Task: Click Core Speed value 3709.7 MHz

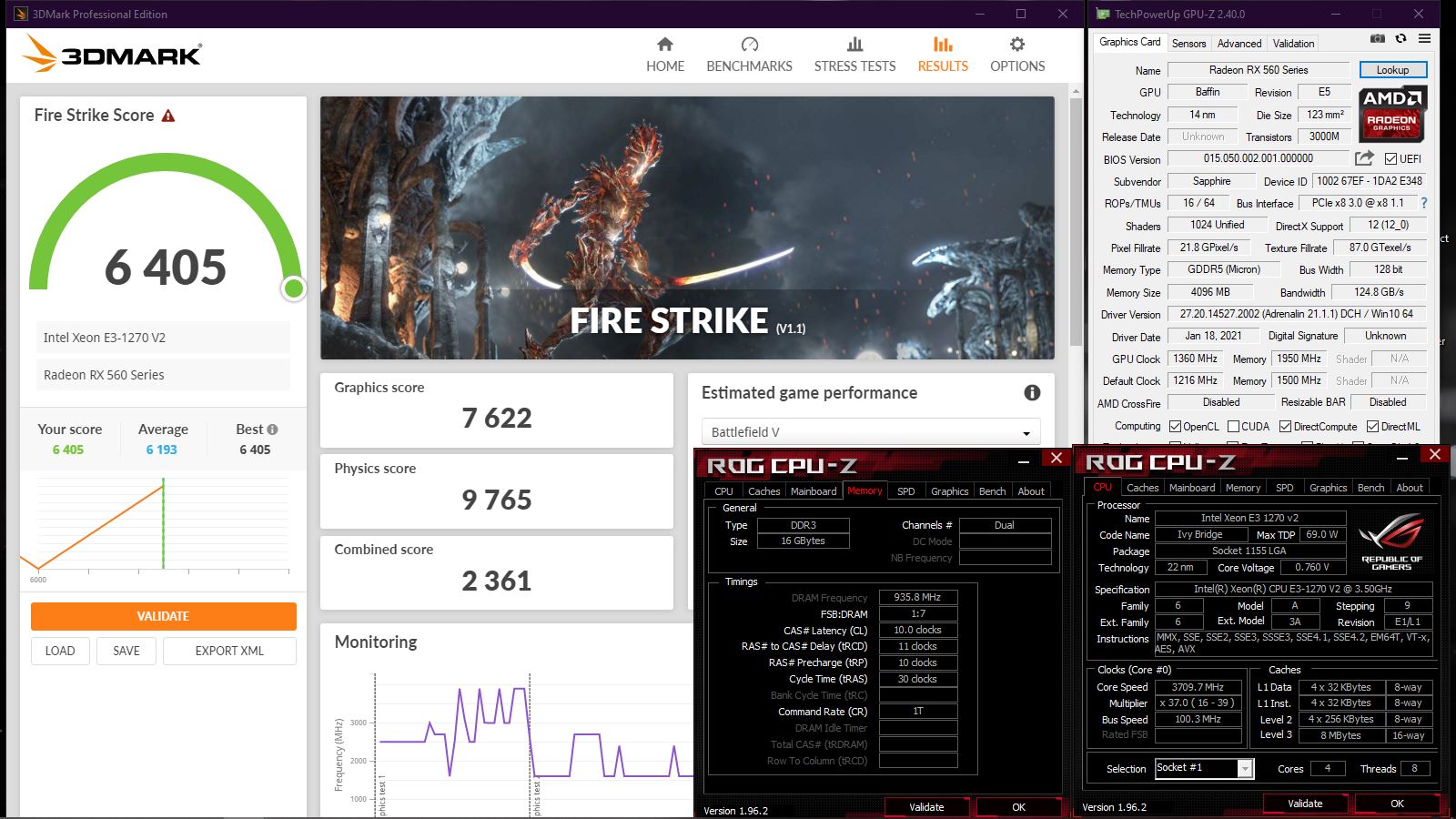Action: [1198, 687]
